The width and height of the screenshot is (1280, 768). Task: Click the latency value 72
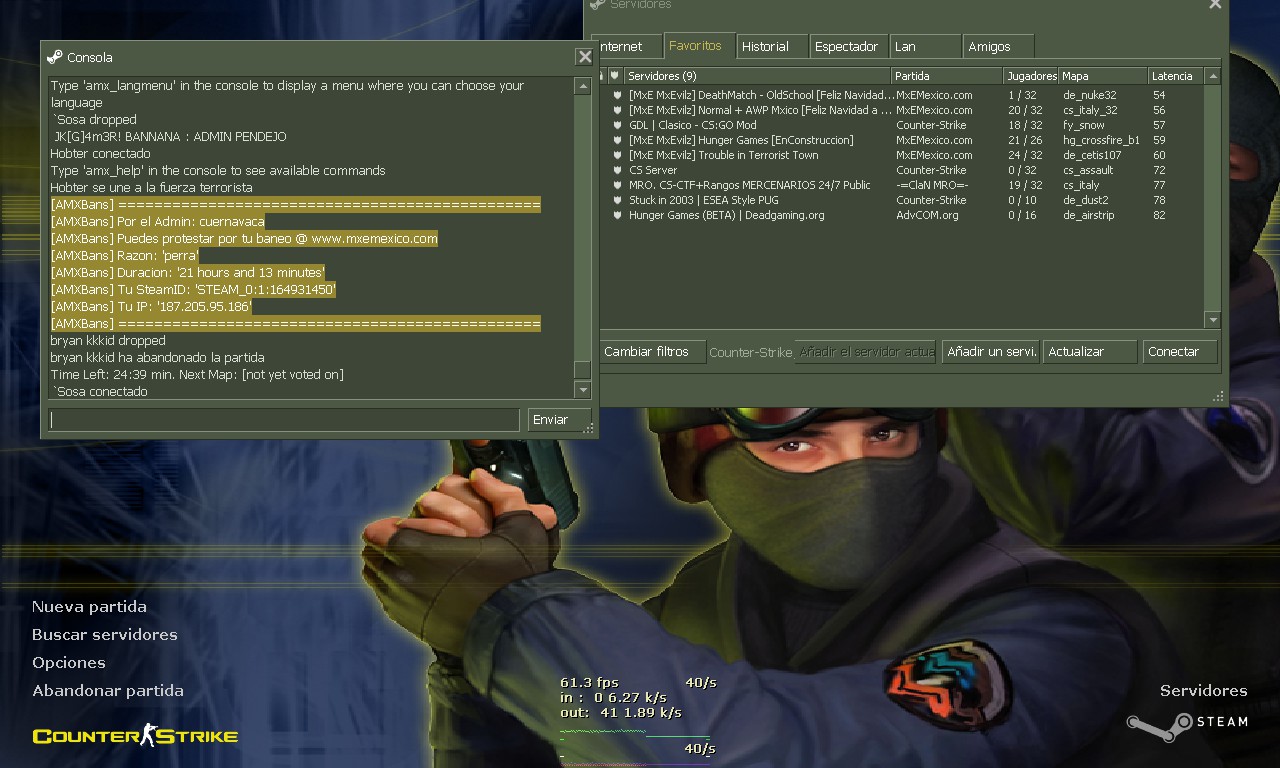[1159, 170]
